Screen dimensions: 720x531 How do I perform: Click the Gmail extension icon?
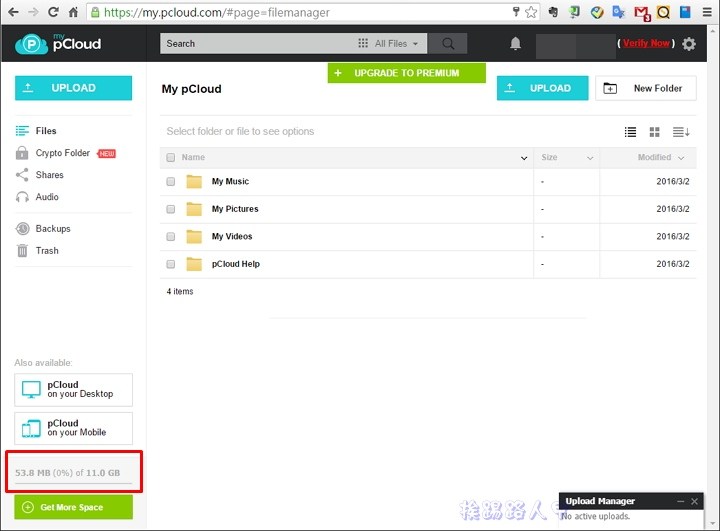[642, 13]
